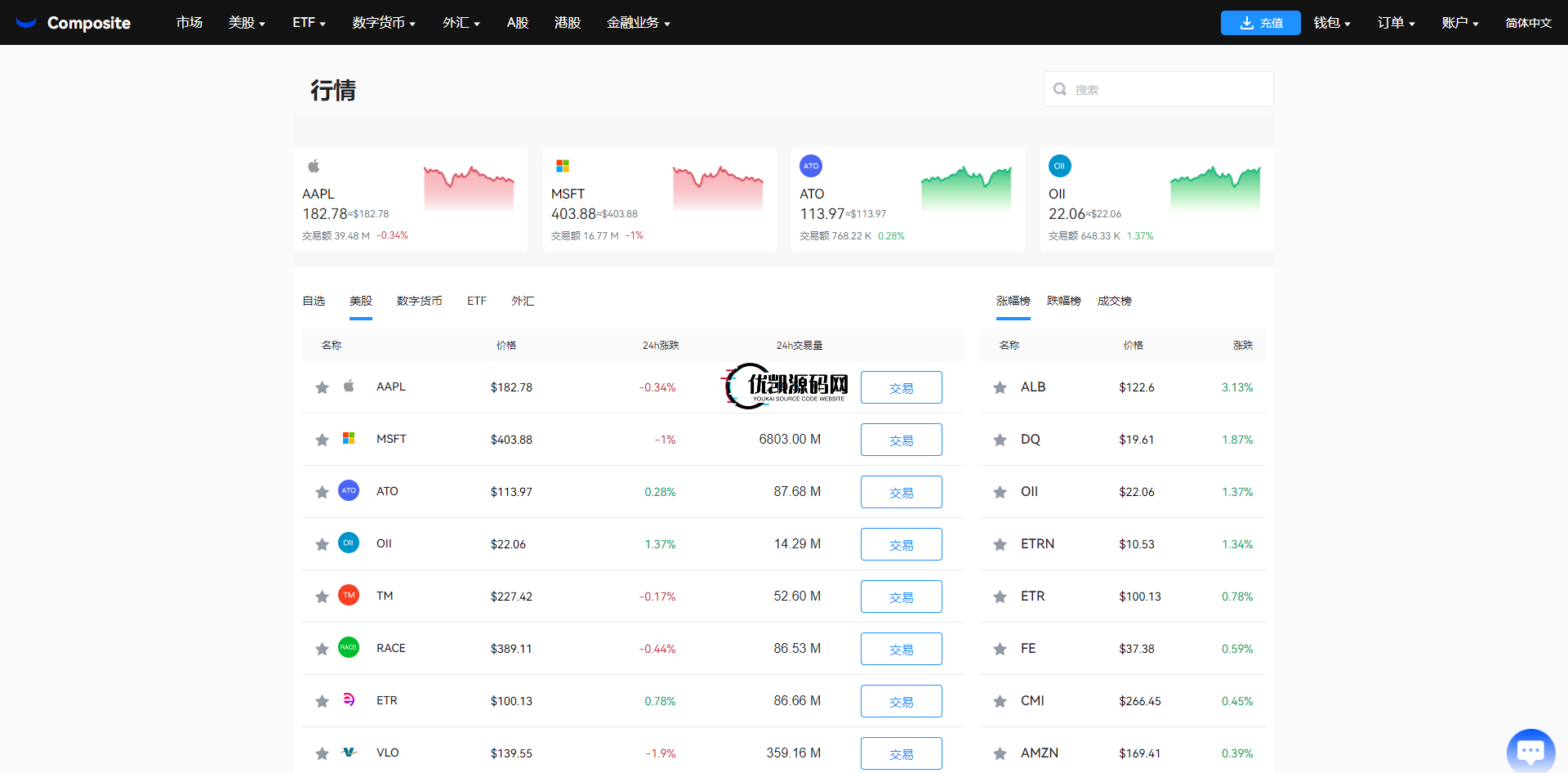Click the ATO round icon in stock list
1568x773 pixels.
349,491
